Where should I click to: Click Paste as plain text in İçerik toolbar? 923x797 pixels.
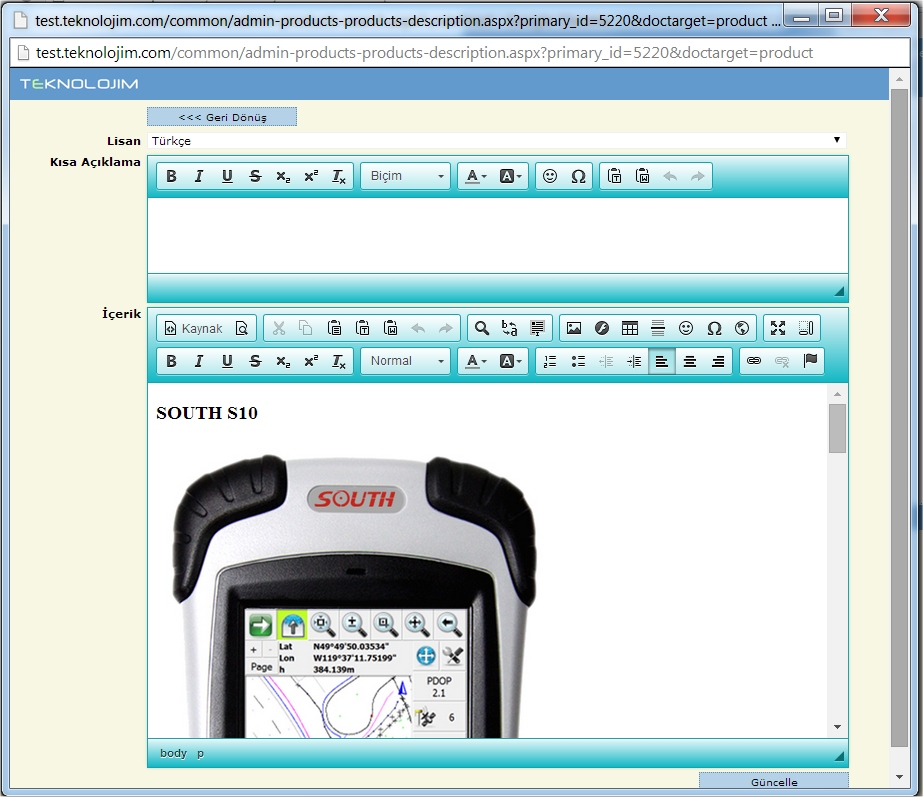362,328
